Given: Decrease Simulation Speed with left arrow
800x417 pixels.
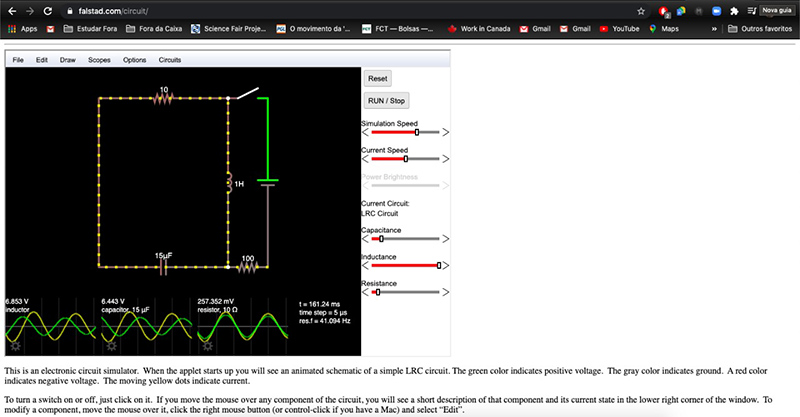Looking at the screenshot, I should (x=365, y=132).
